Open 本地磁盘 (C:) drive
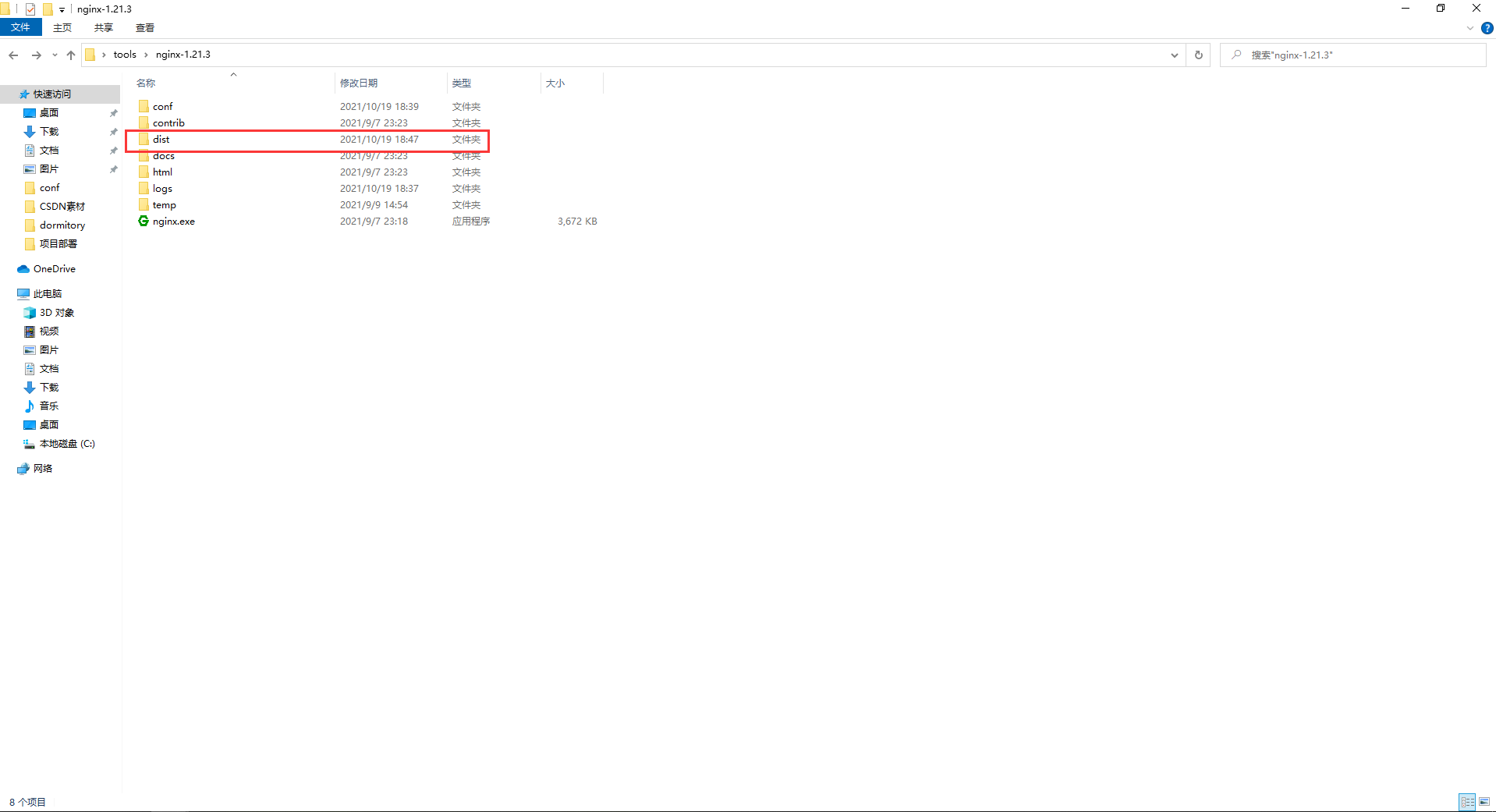 [66, 443]
